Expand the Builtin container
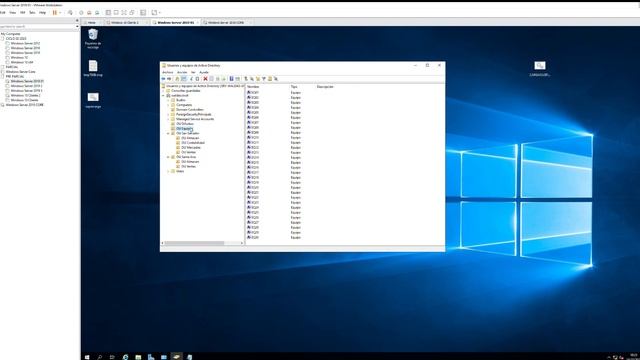The height and width of the screenshot is (360, 640). click(168, 100)
